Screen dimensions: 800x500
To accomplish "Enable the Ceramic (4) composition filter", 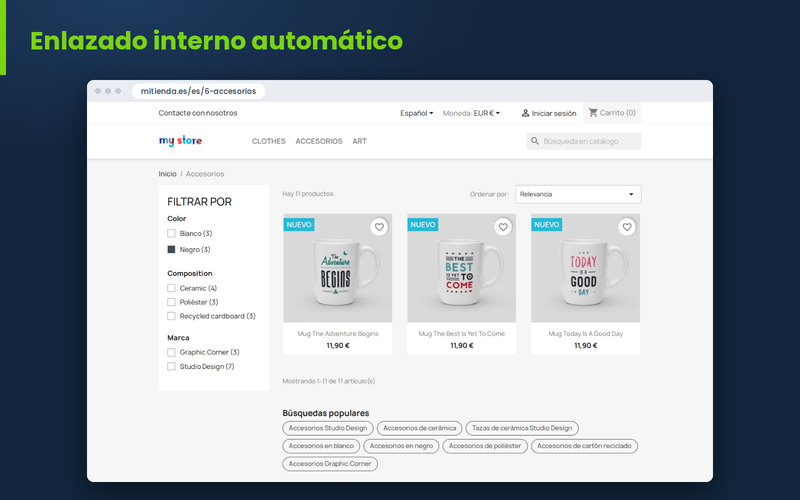I will tap(171, 288).
